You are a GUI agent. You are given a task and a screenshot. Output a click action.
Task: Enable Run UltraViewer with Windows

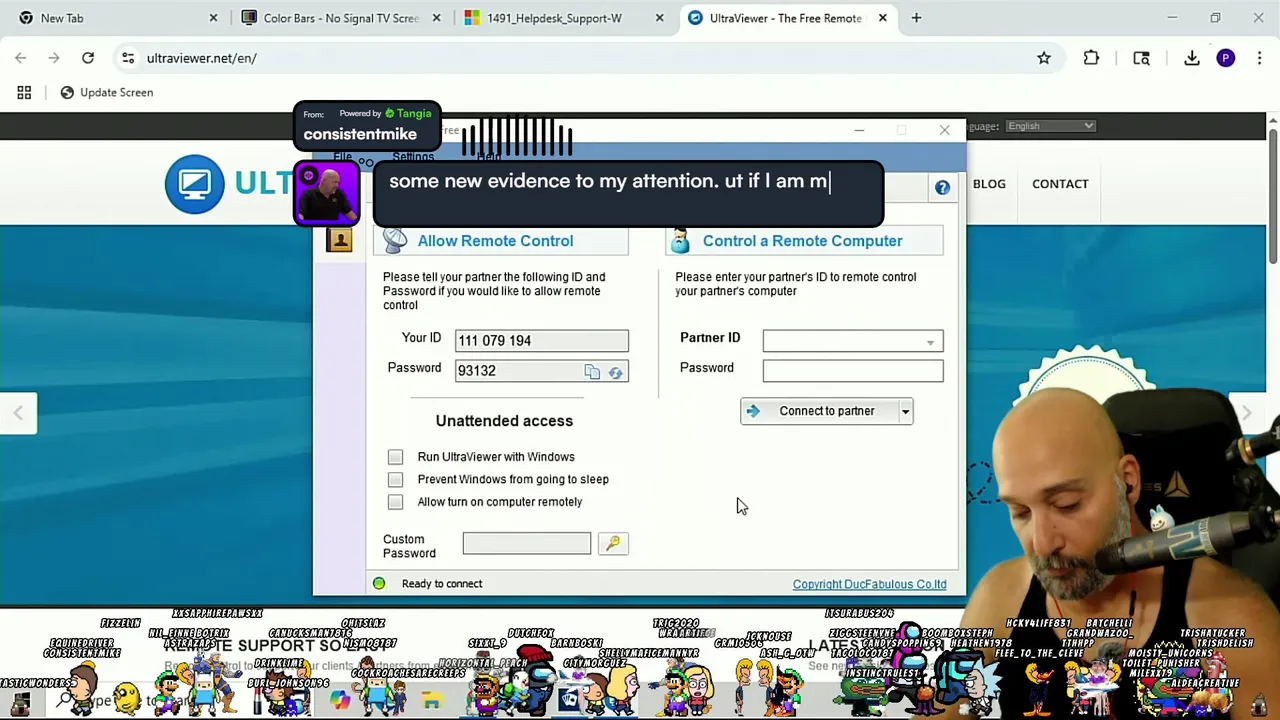pos(395,457)
